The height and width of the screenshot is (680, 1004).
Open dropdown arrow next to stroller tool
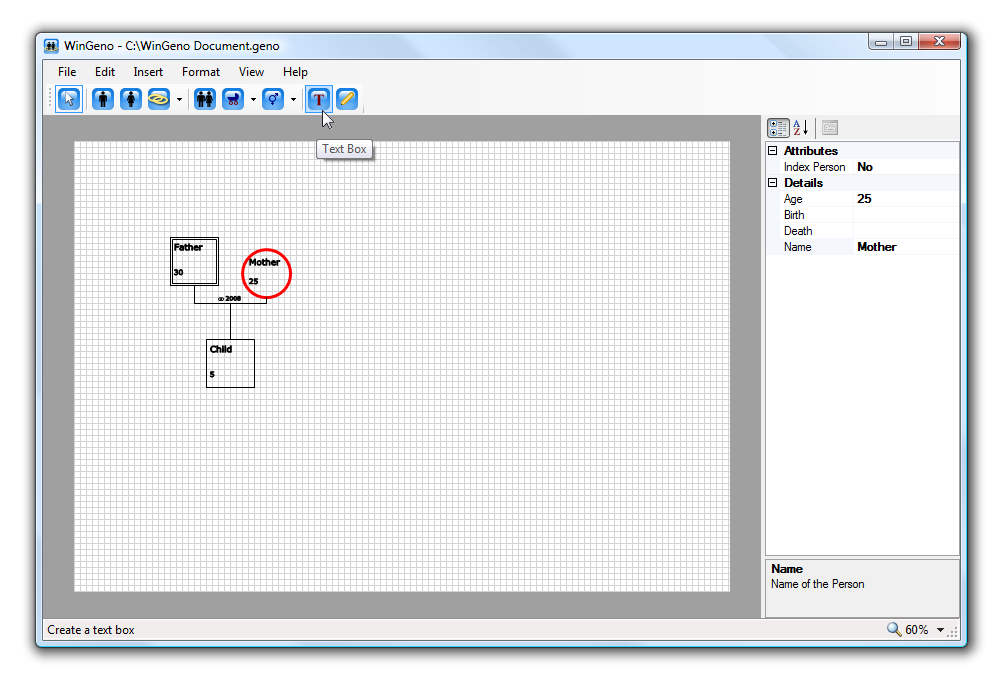point(253,99)
